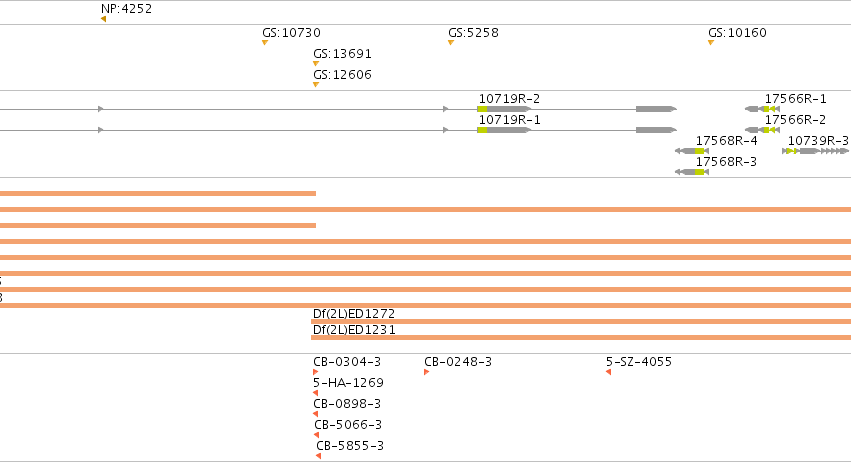The height and width of the screenshot is (462, 851).
Task: Click the 10739R-3 label text
Action: point(818,141)
